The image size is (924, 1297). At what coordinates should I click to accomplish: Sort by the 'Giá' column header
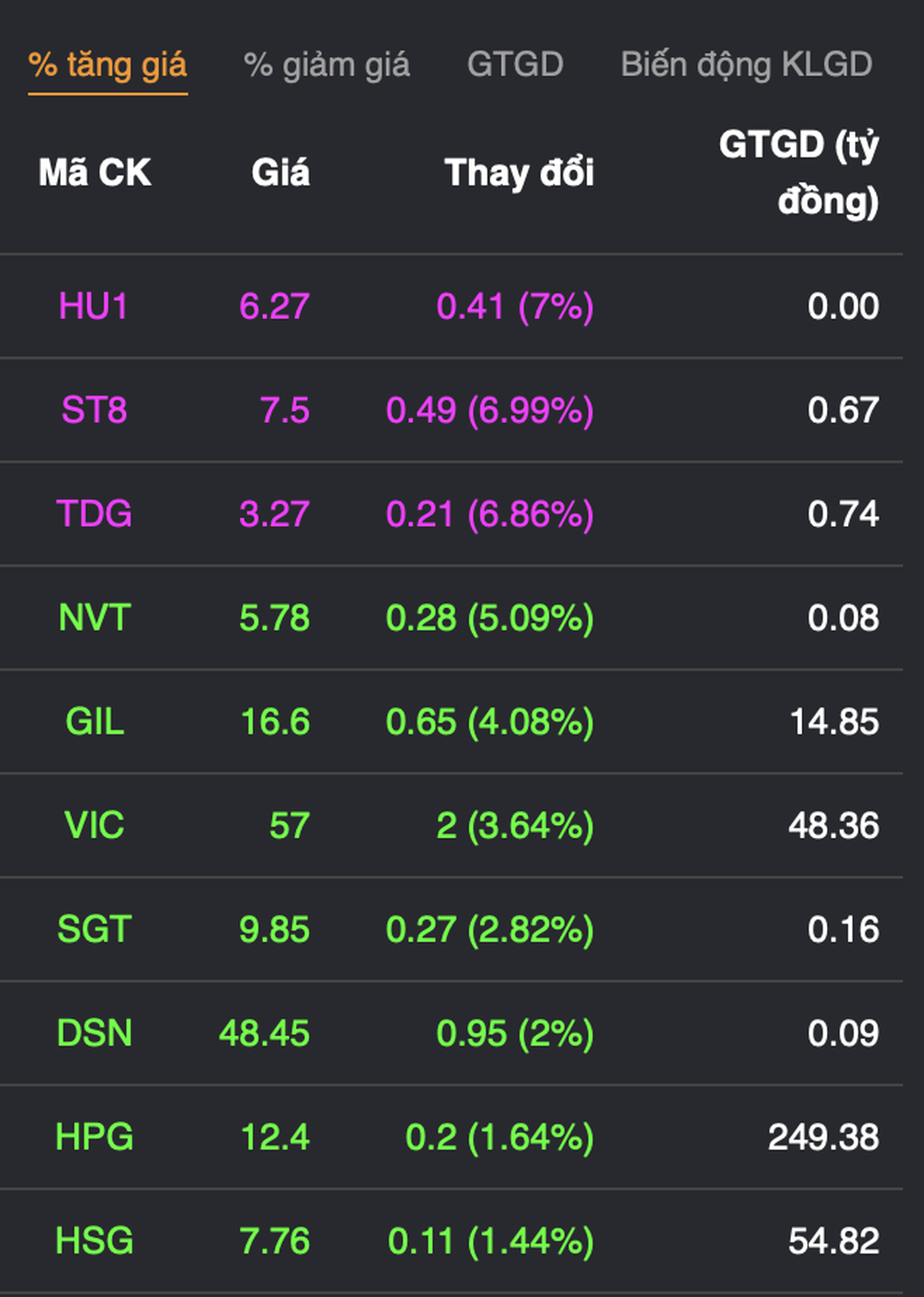[280, 172]
